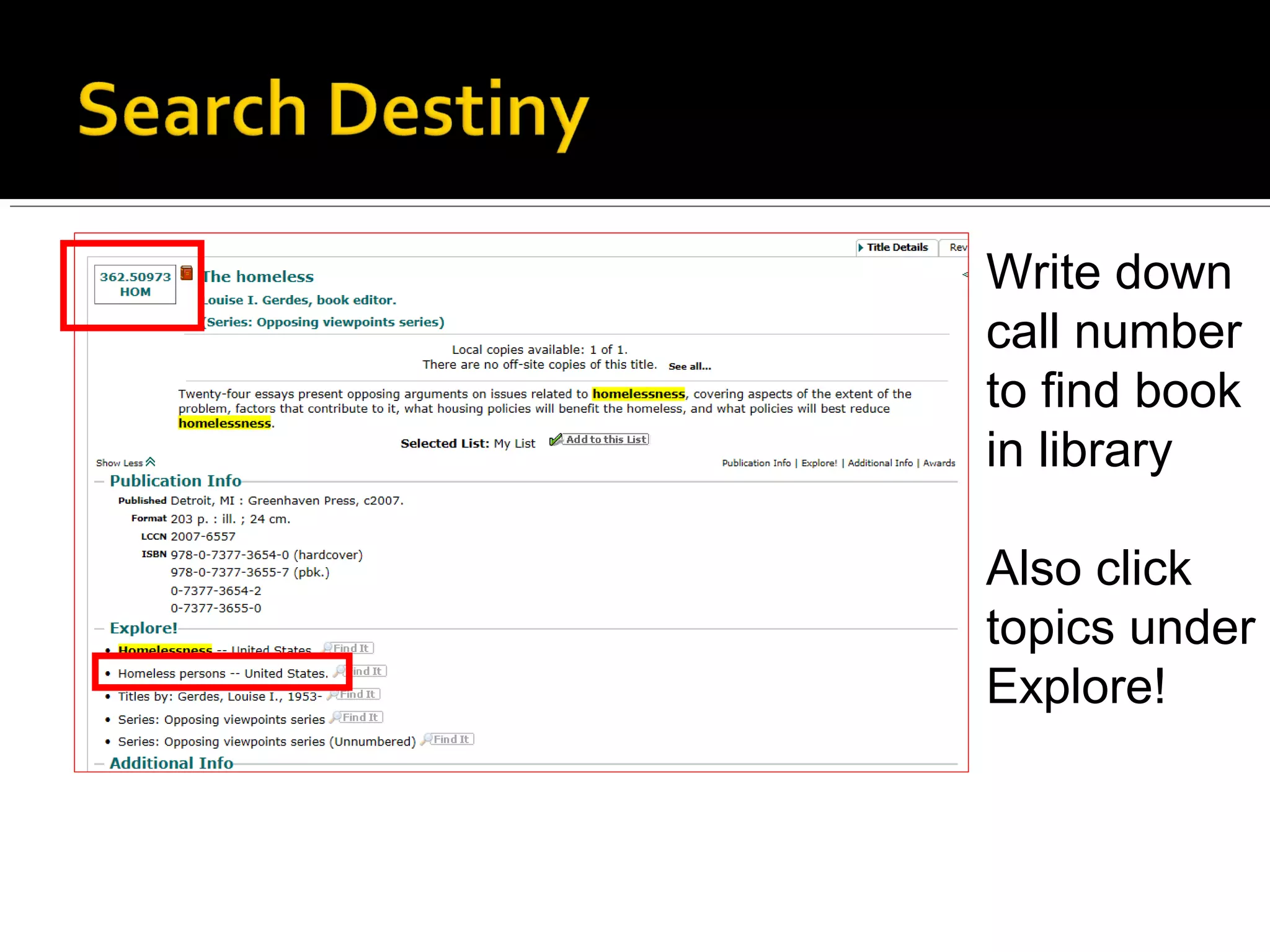Click Find It for Homeless persons -- United States
Image resolution: width=1270 pixels, height=952 pixels.
[x=362, y=671]
